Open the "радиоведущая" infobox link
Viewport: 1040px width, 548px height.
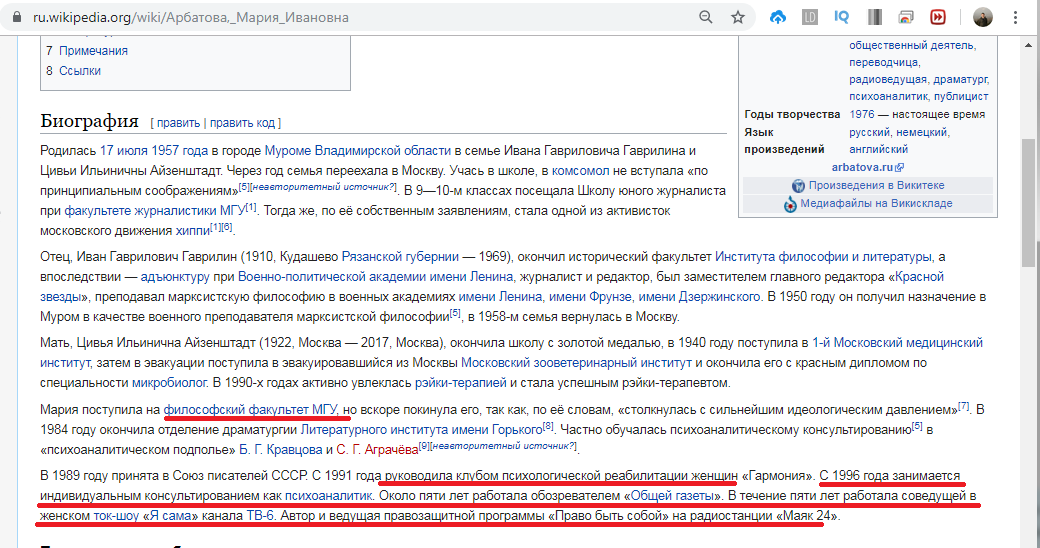[888, 79]
